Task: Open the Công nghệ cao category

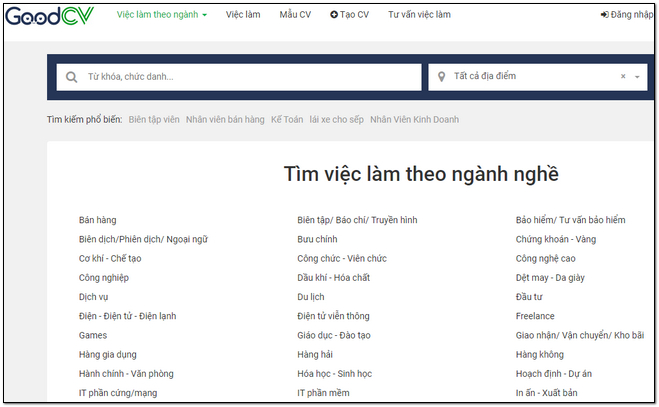Action: pyautogui.click(x=546, y=259)
